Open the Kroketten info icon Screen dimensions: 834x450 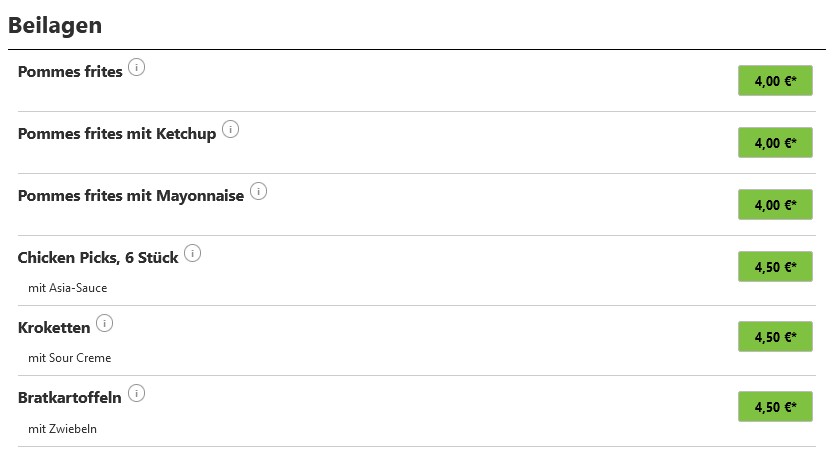(104, 323)
